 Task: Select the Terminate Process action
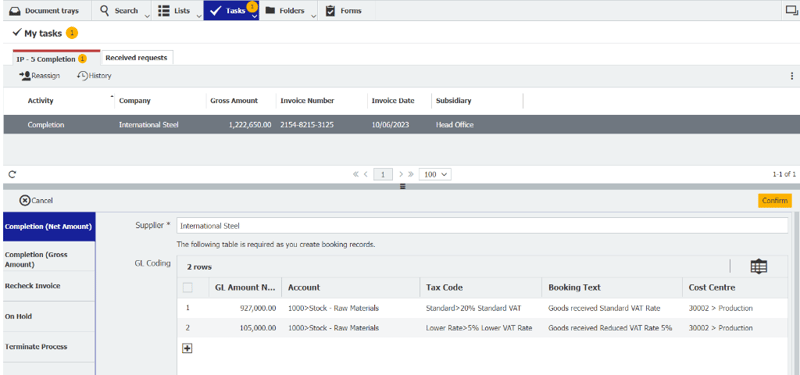[x=48, y=346]
